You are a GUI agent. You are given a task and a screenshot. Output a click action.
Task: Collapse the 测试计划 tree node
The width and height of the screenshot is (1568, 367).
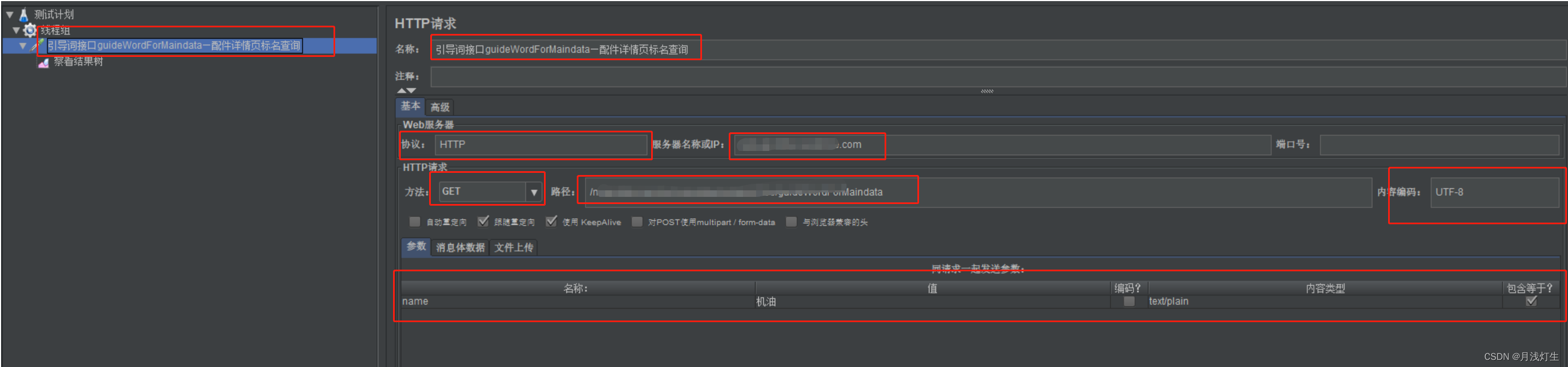(x=10, y=14)
